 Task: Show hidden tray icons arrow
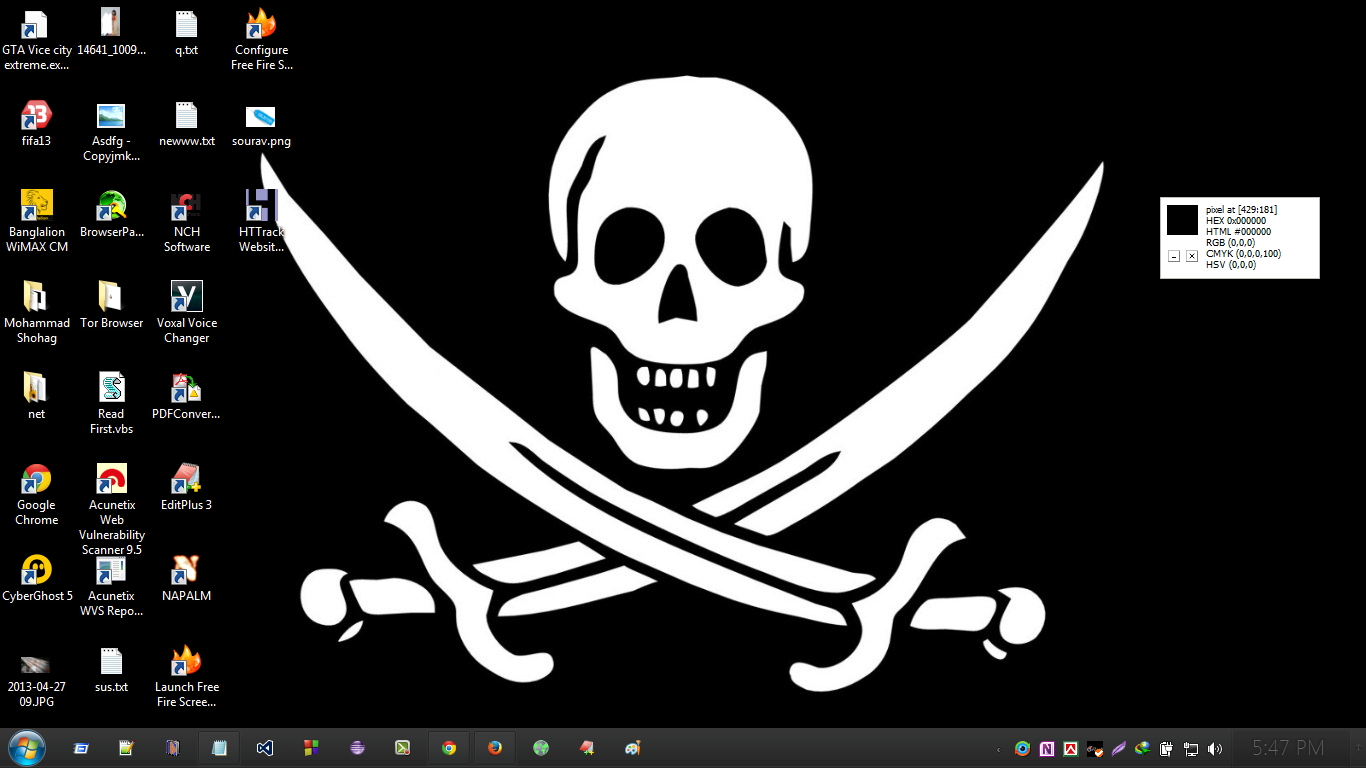998,749
